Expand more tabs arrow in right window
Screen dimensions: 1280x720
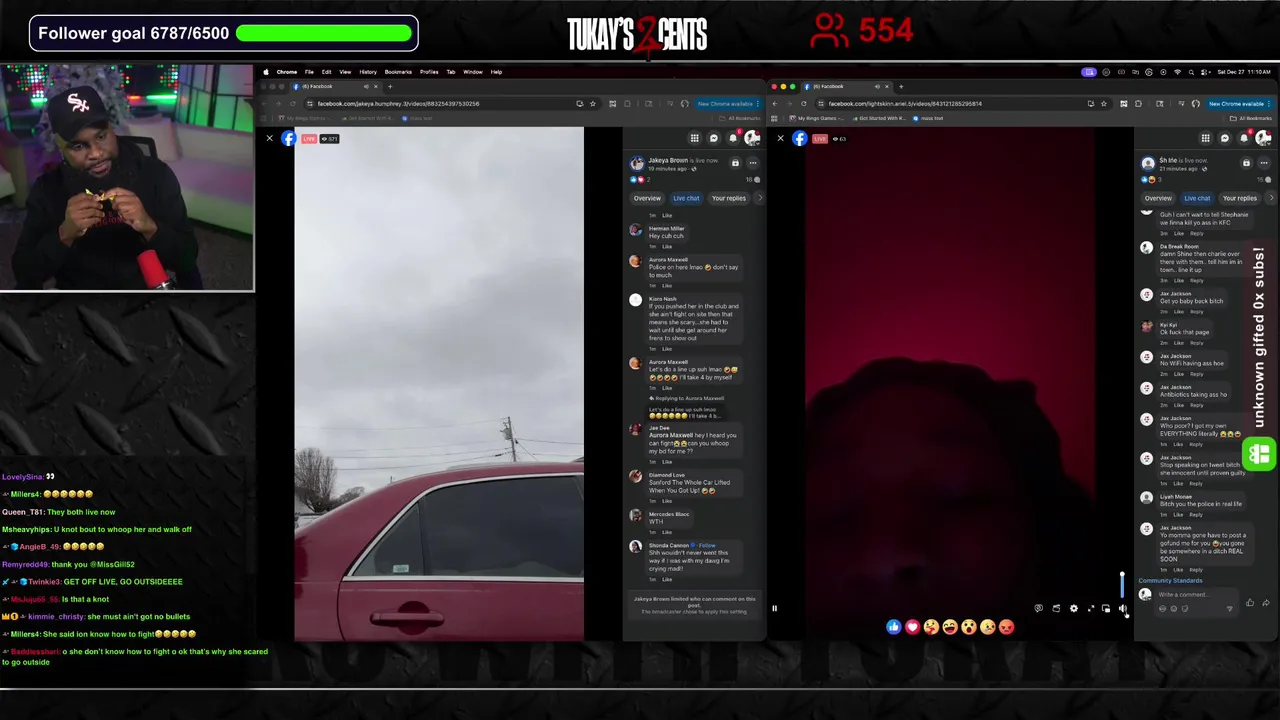[1271, 198]
